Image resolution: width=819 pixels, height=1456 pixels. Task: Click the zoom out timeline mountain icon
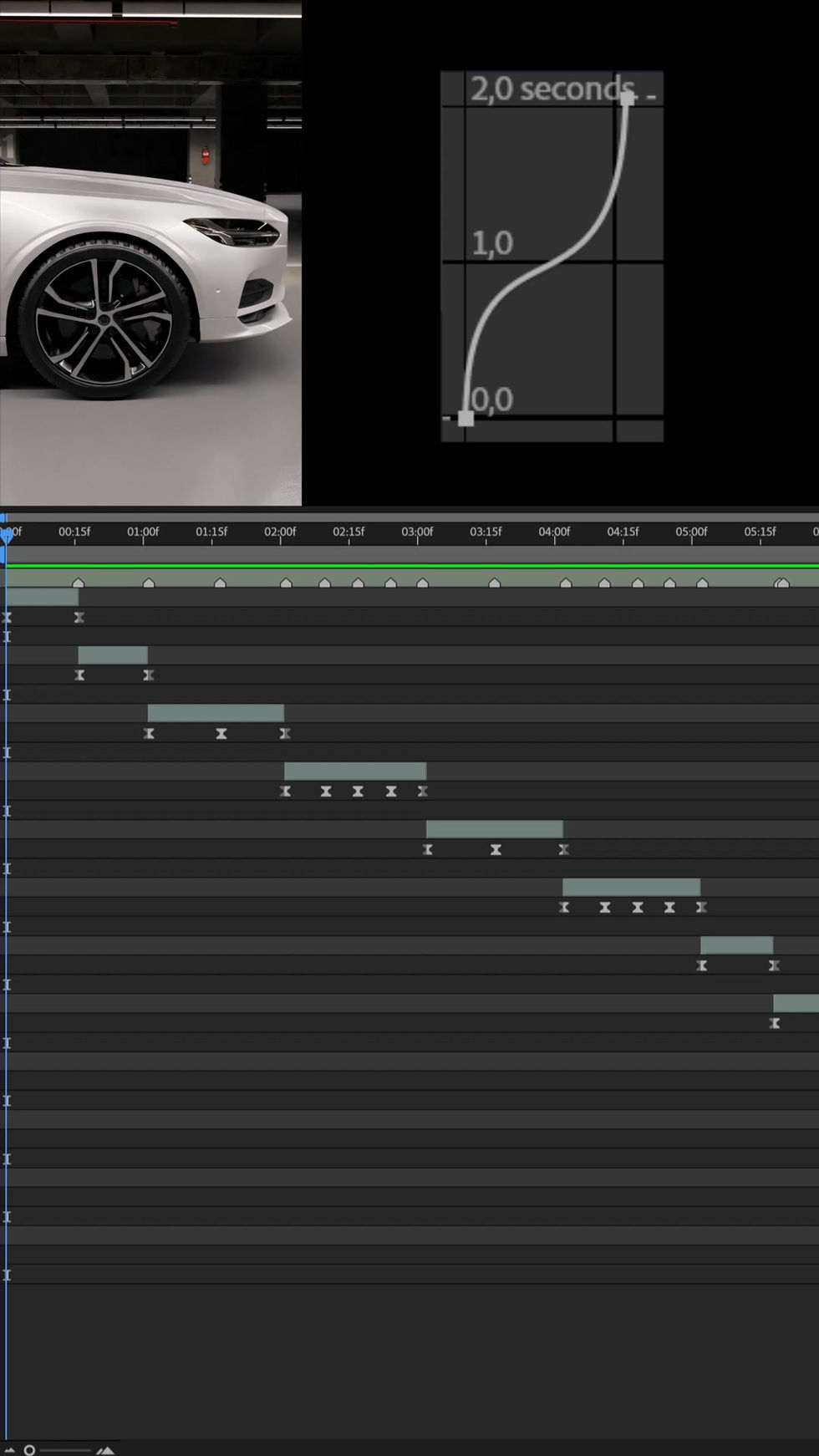[10, 1450]
